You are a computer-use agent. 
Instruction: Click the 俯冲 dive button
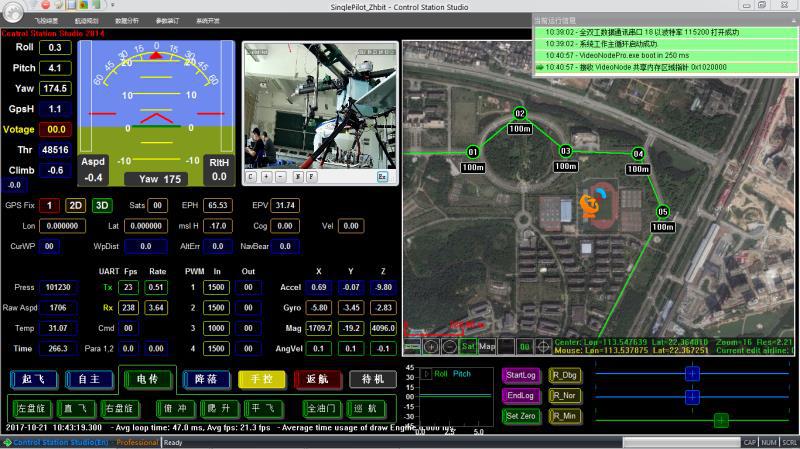point(175,408)
